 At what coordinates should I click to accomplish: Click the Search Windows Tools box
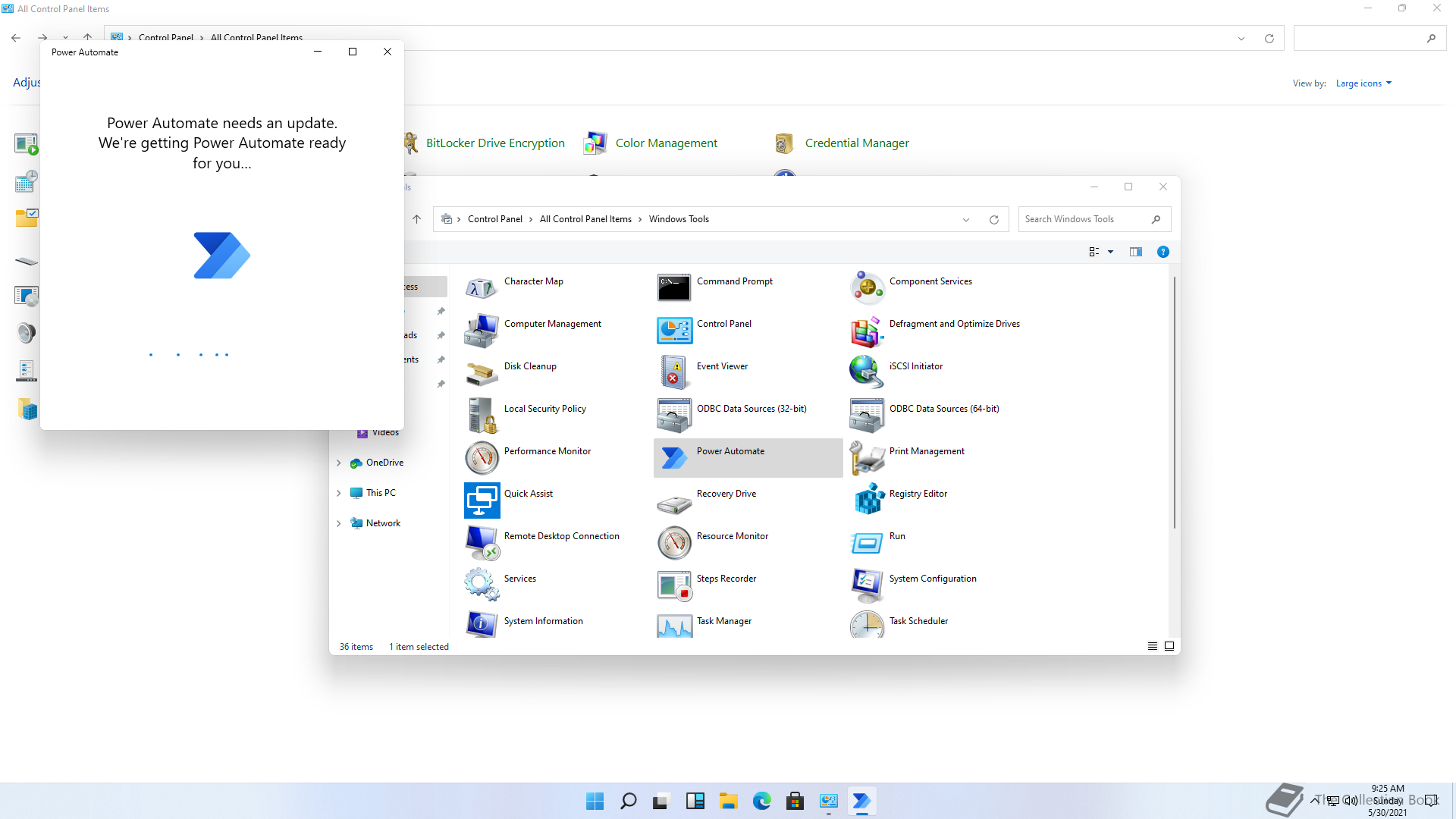[1094, 219]
